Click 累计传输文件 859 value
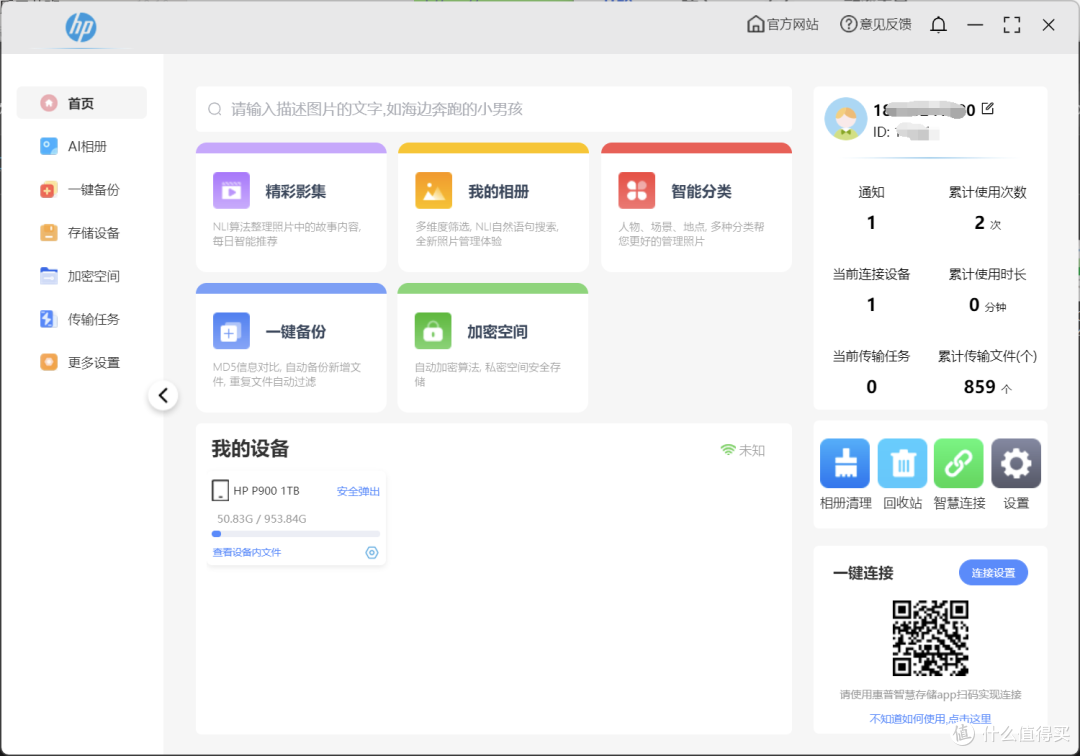Viewport: 1080px width, 756px height. pos(979,387)
